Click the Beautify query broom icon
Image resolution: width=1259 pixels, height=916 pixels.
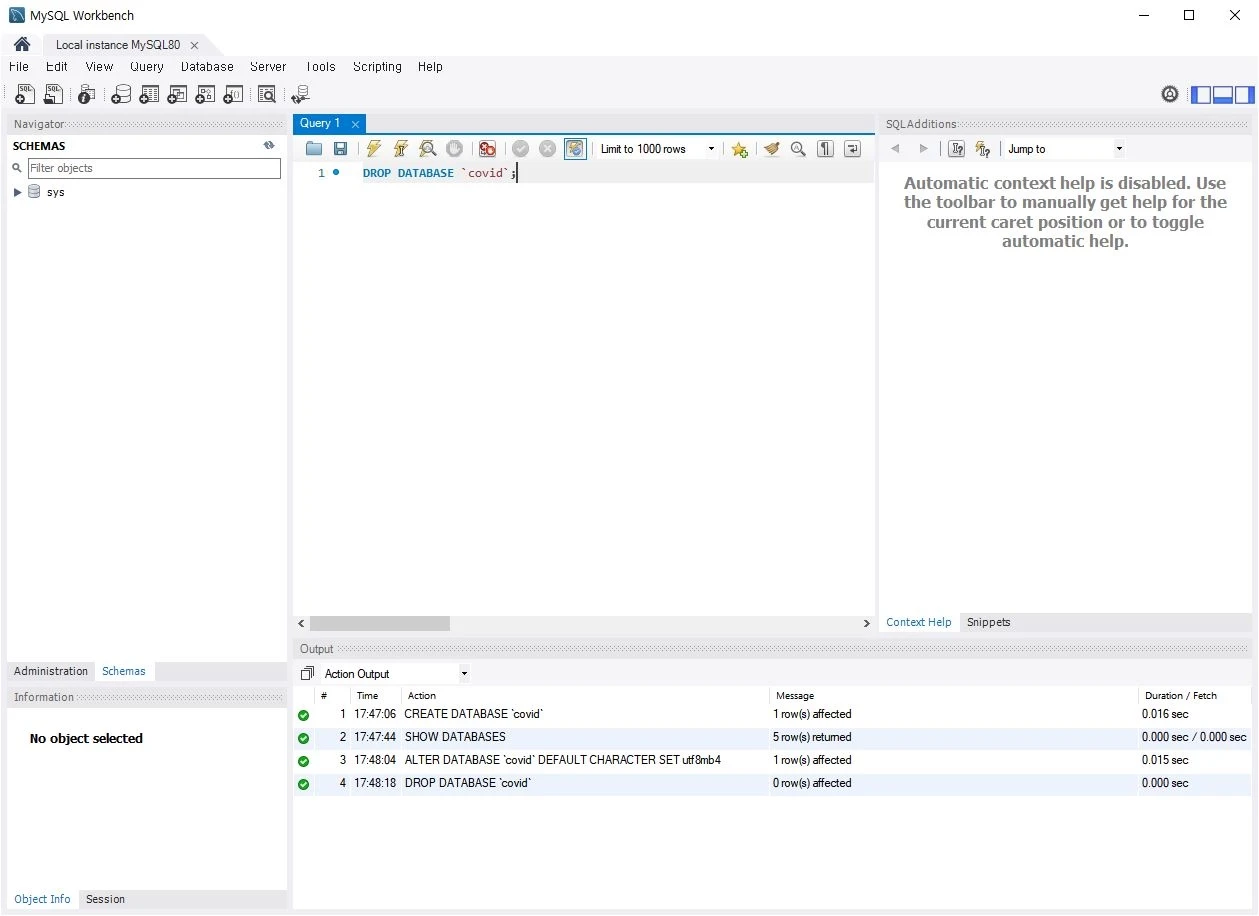771,149
